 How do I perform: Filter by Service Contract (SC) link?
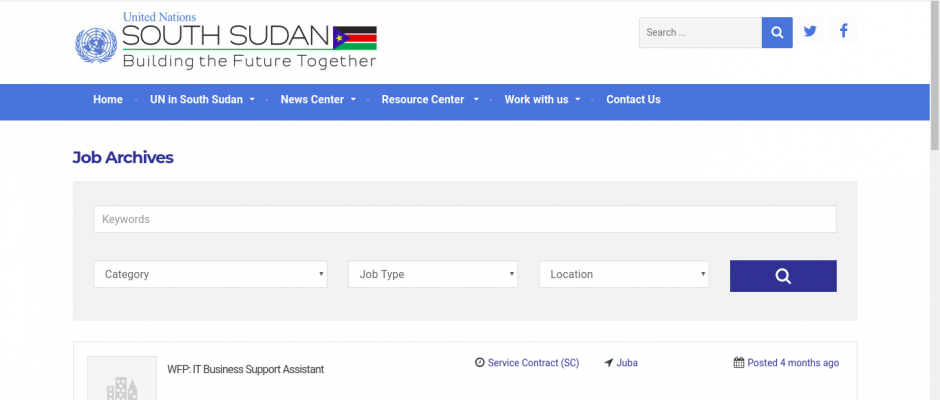click(x=534, y=363)
